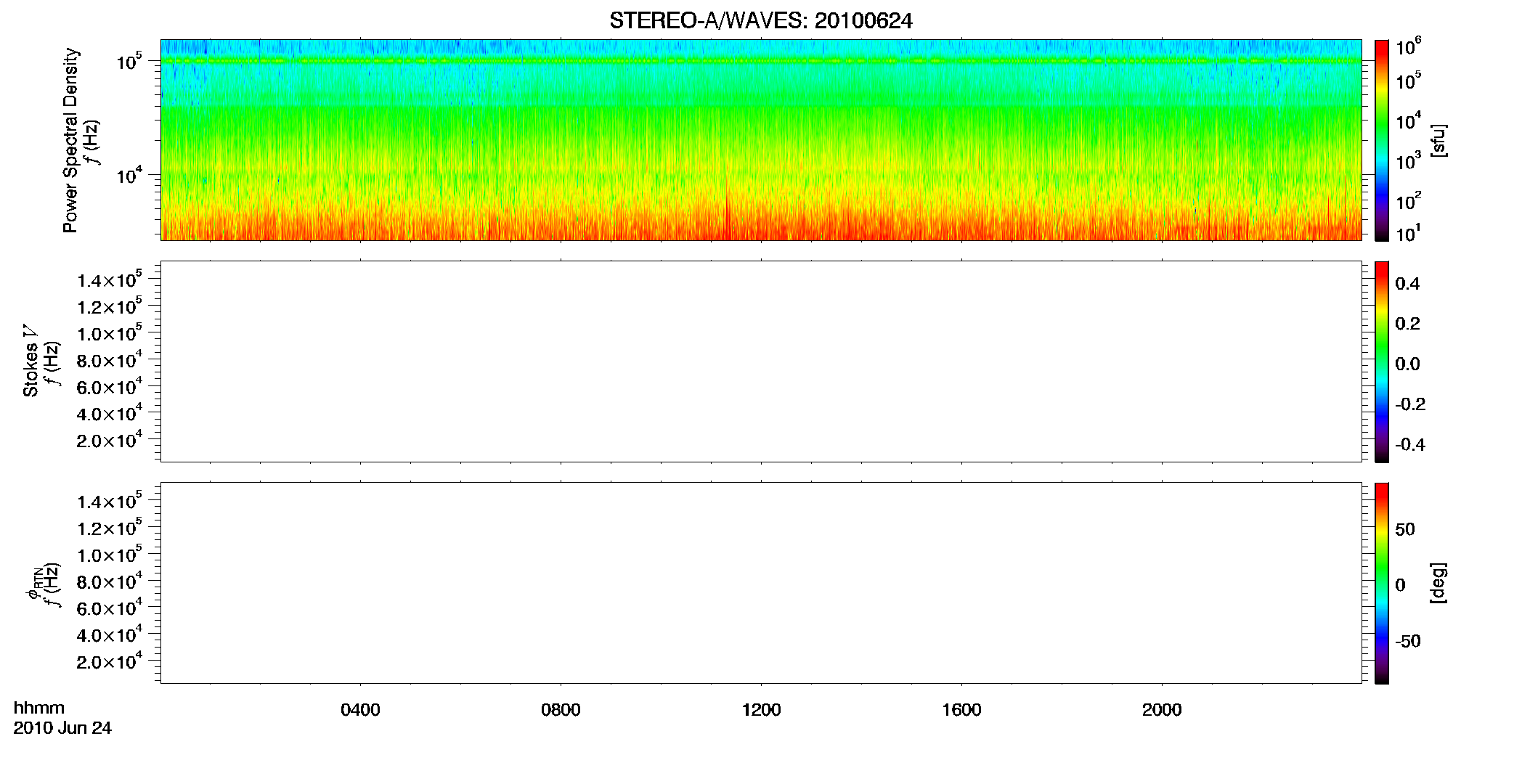Click the 10^1 label on the sfu colorbar
The image size is (1522, 784).
(x=1409, y=233)
